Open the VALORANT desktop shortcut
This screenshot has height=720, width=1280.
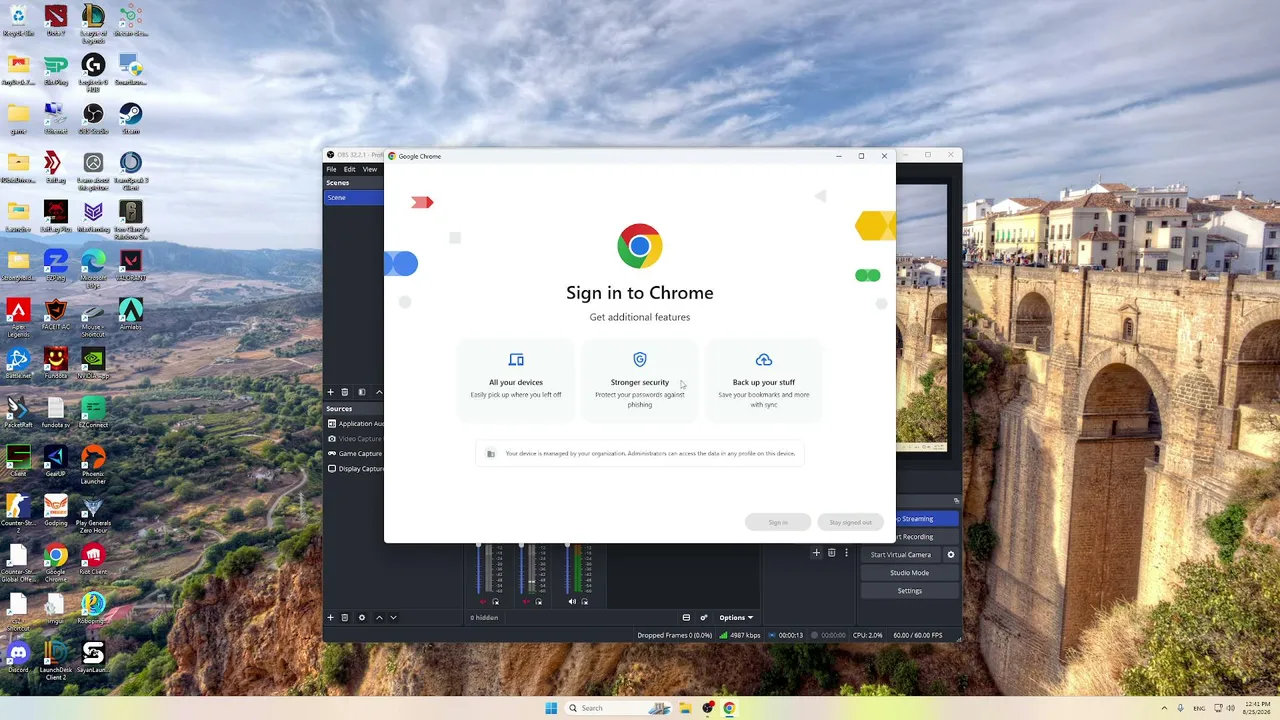click(x=131, y=265)
